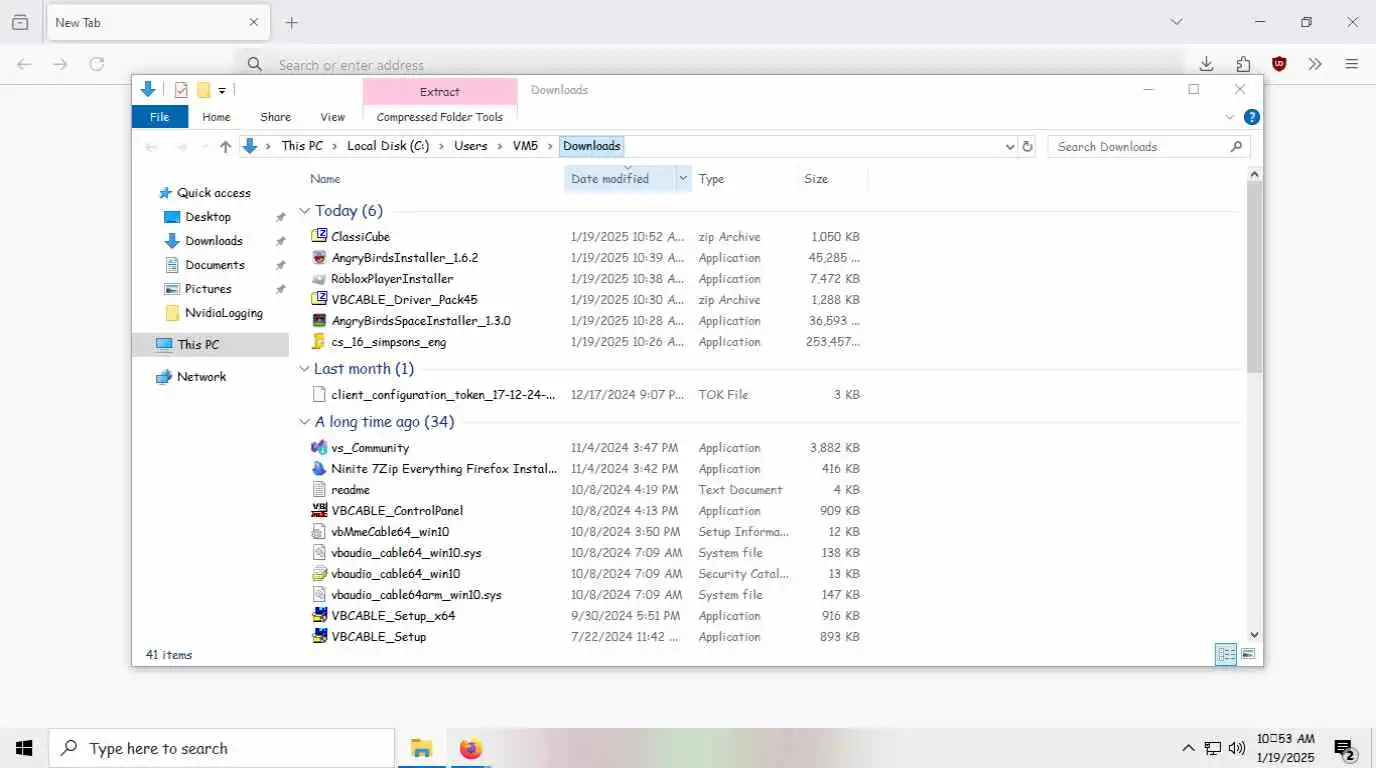Select Documents in navigation pane
The width and height of the screenshot is (1376, 768).
[215, 265]
